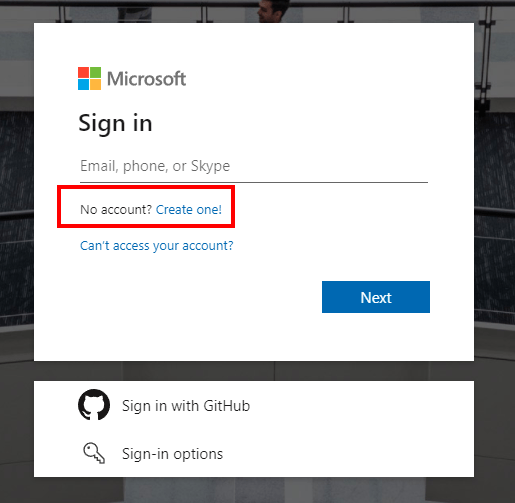Click the person's face in background photo
The image size is (515, 503).
pos(266,12)
